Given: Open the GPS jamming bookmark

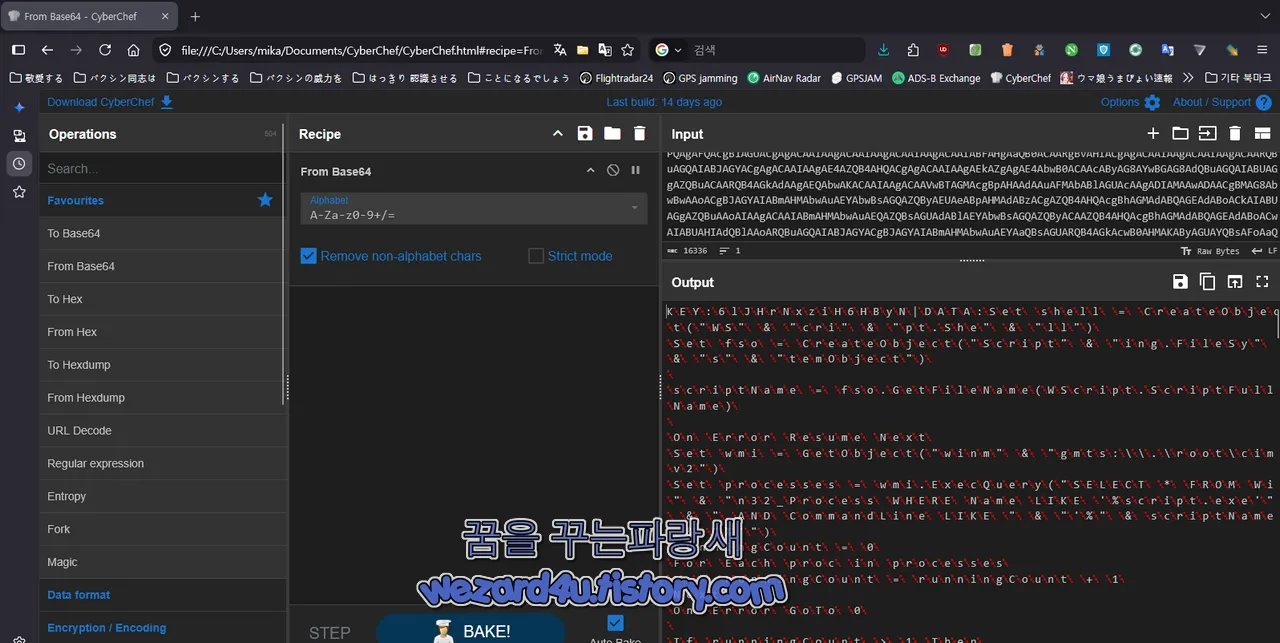Looking at the screenshot, I should (700, 77).
